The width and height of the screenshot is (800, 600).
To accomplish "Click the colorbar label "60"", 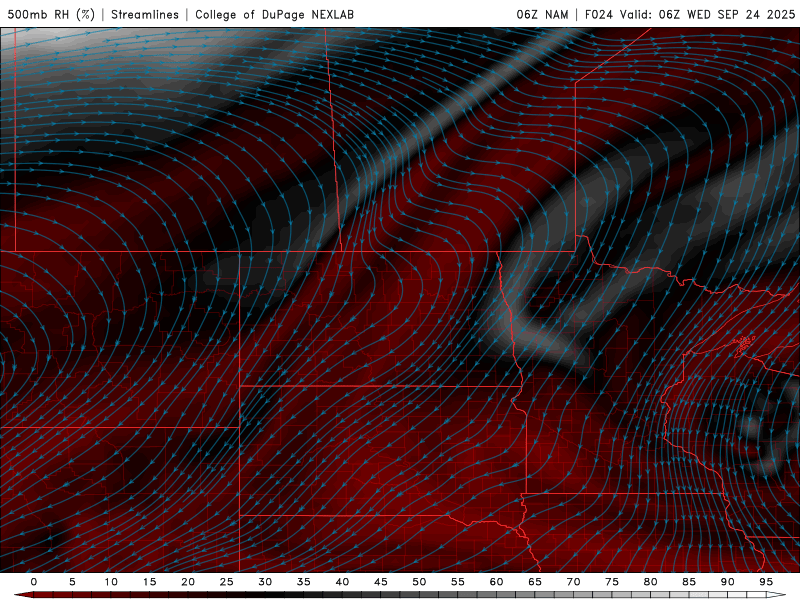I will point(496,582).
